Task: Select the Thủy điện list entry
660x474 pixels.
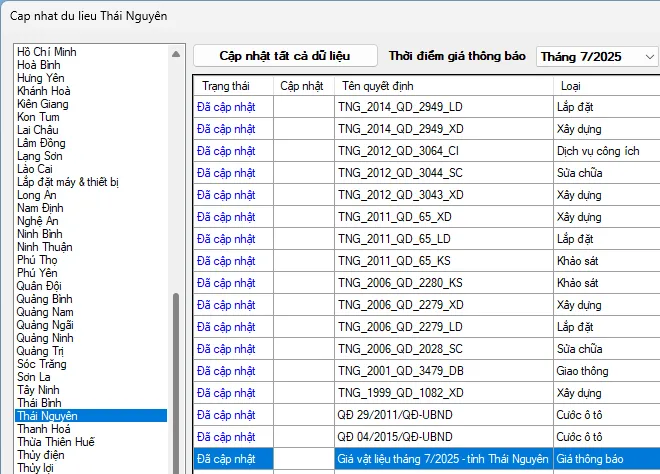Action: (x=39, y=455)
